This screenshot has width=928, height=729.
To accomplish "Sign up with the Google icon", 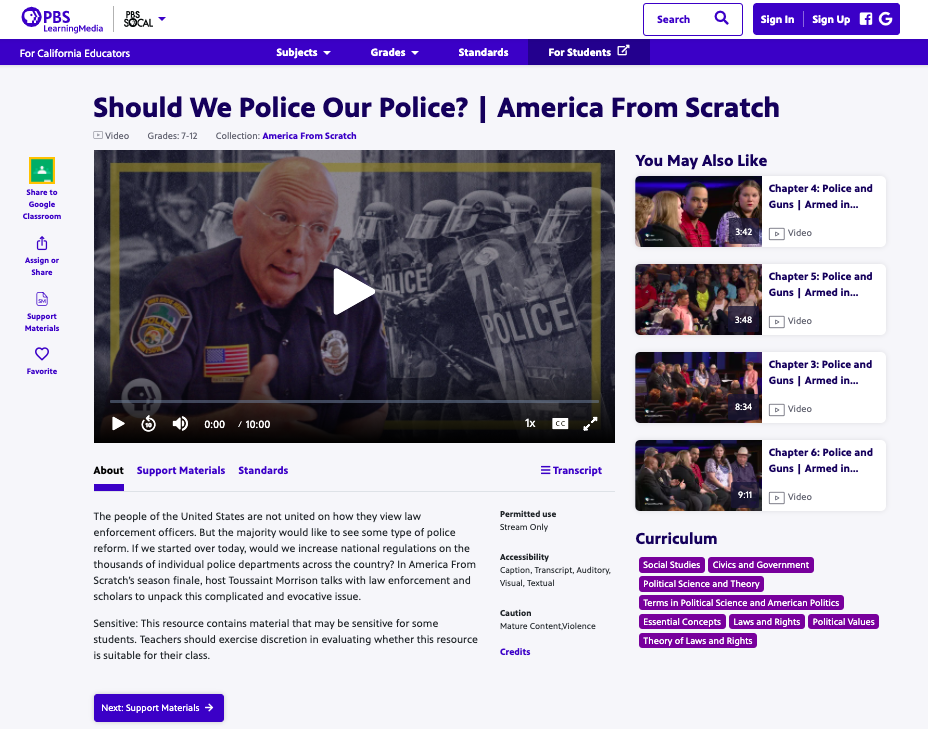I will click(x=884, y=18).
